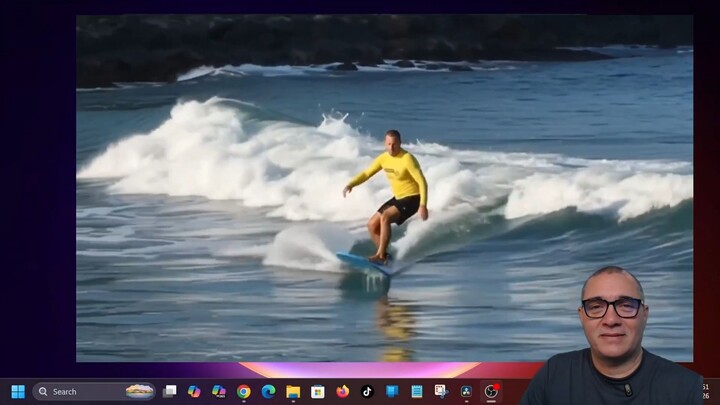Open the blue desktop app taskbar icon
720x405 pixels.
pyautogui.click(x=392, y=391)
